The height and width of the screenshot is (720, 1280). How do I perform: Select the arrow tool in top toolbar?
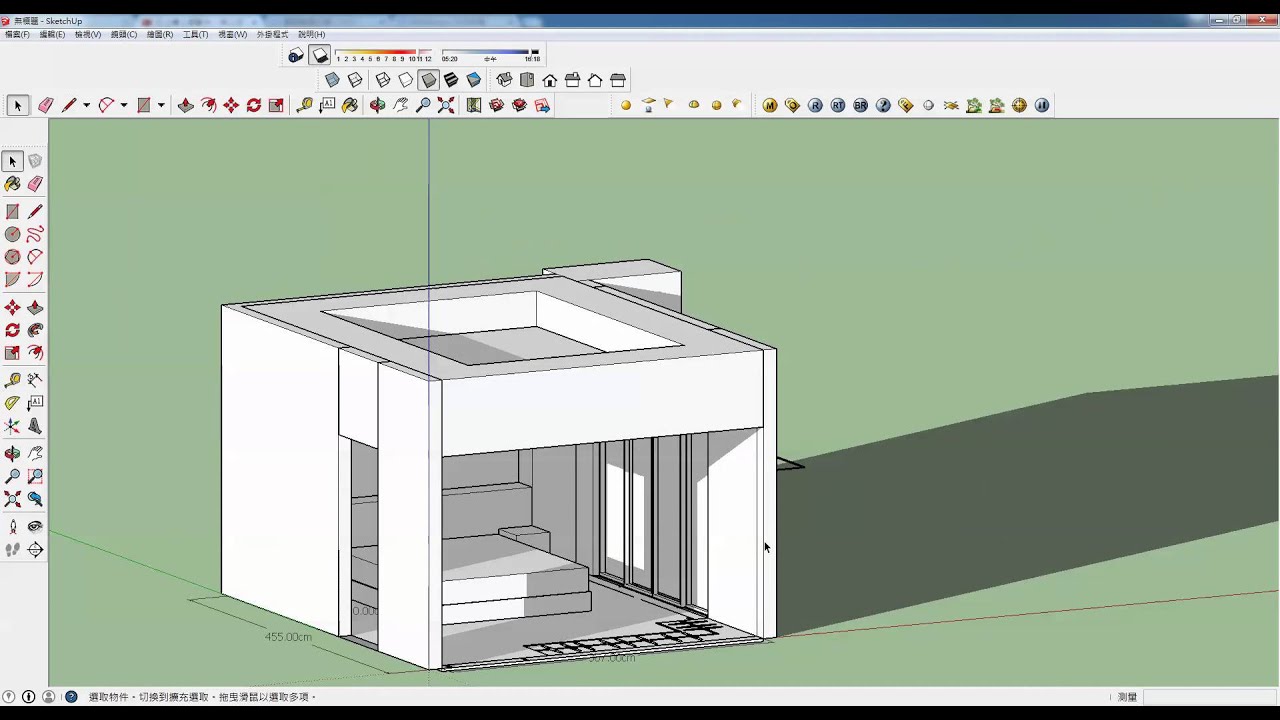point(17,105)
